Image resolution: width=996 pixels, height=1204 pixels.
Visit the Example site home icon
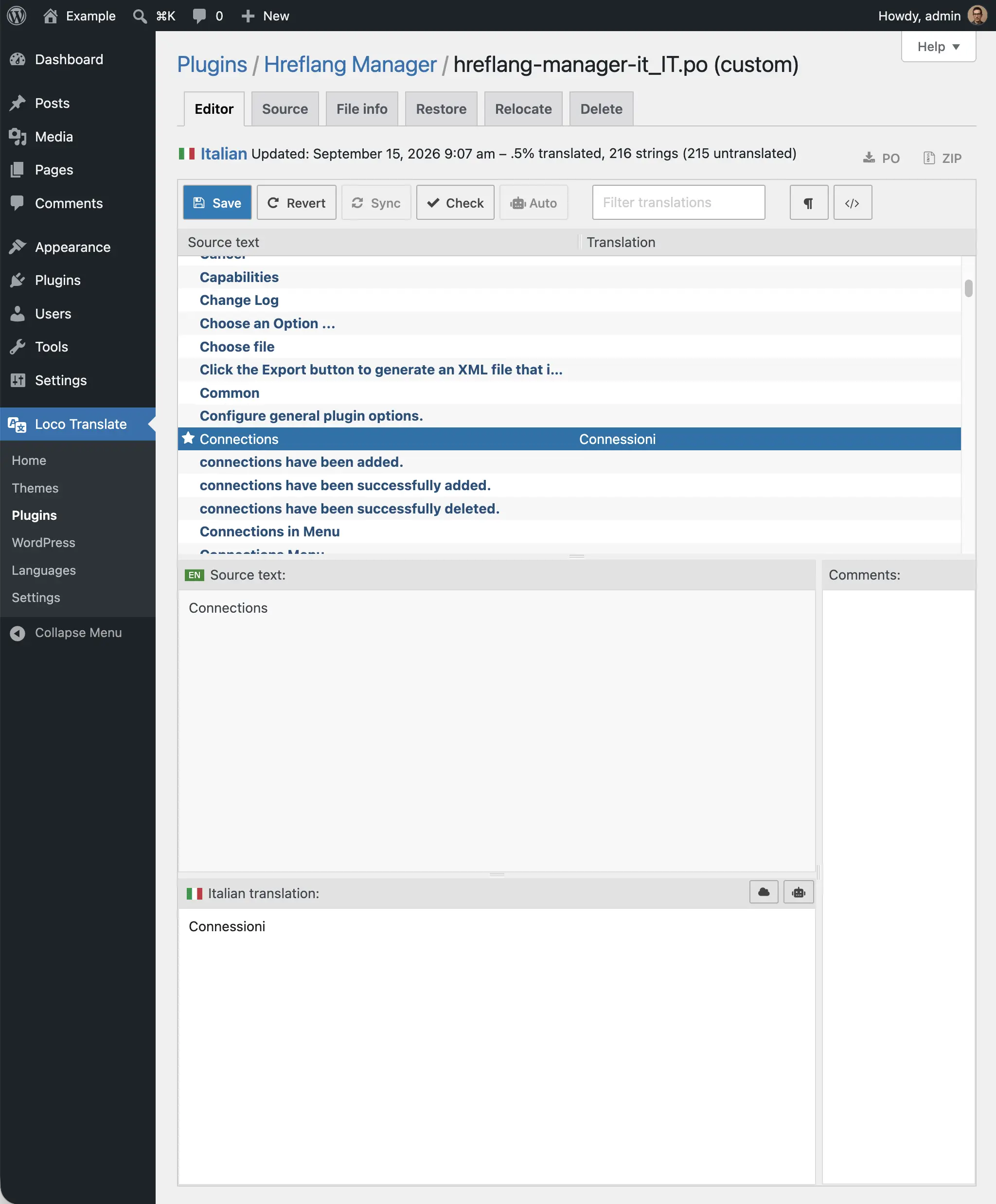51,16
